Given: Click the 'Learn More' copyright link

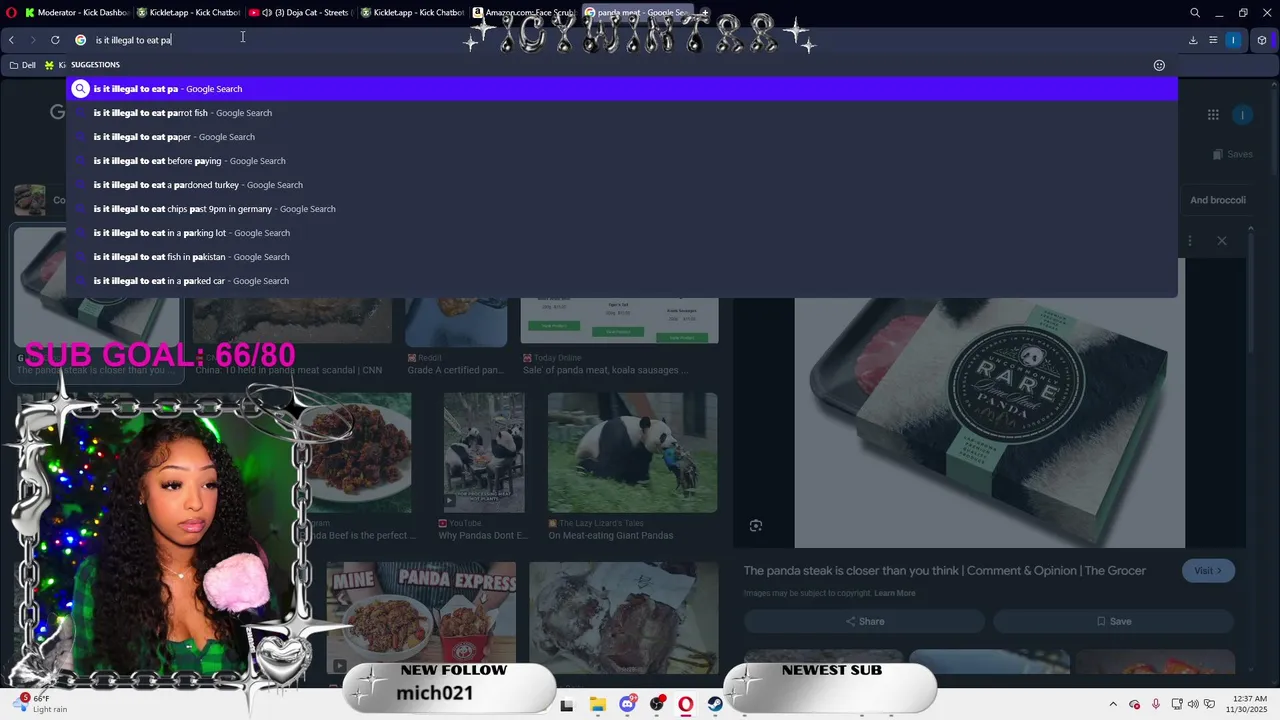Looking at the screenshot, I should 894,593.
